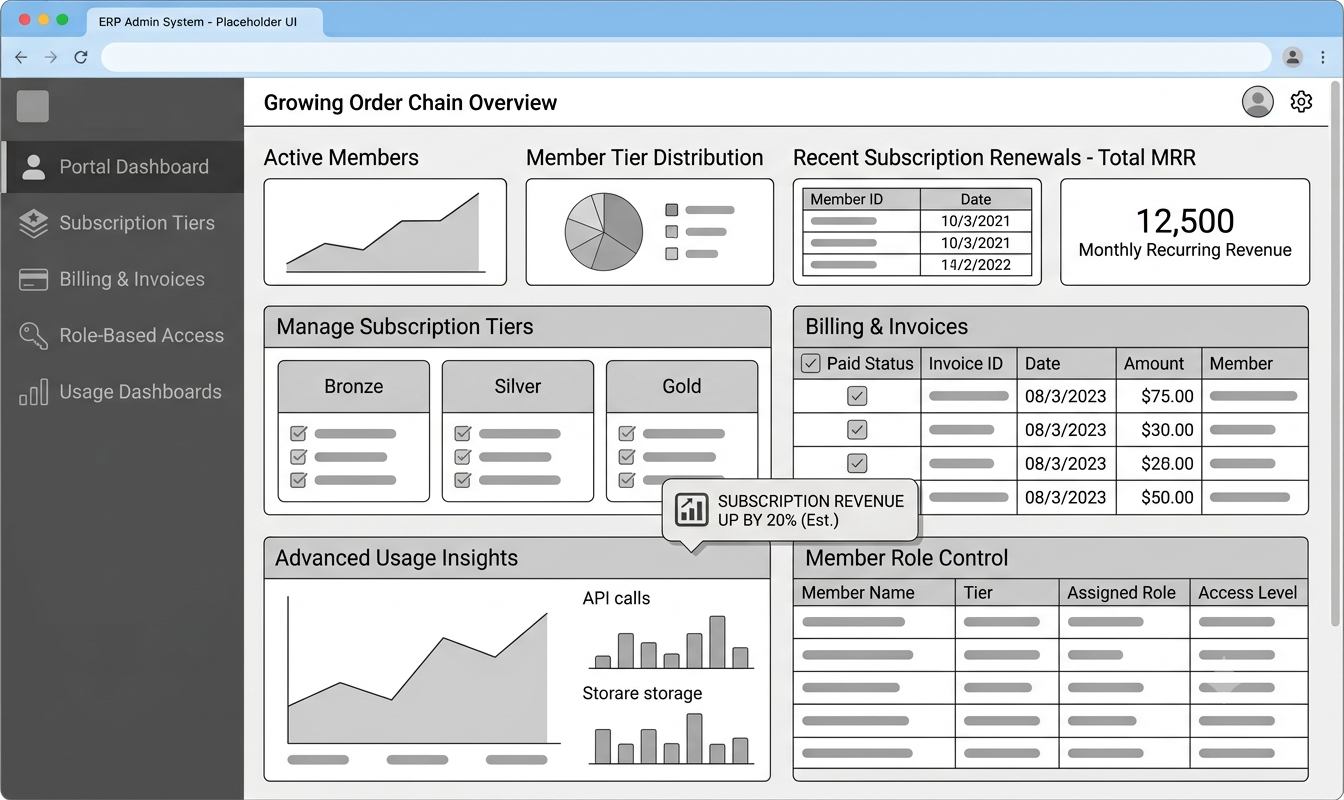Open the browser three-dot menu
Image resolution: width=1344 pixels, height=800 pixels.
click(1323, 57)
